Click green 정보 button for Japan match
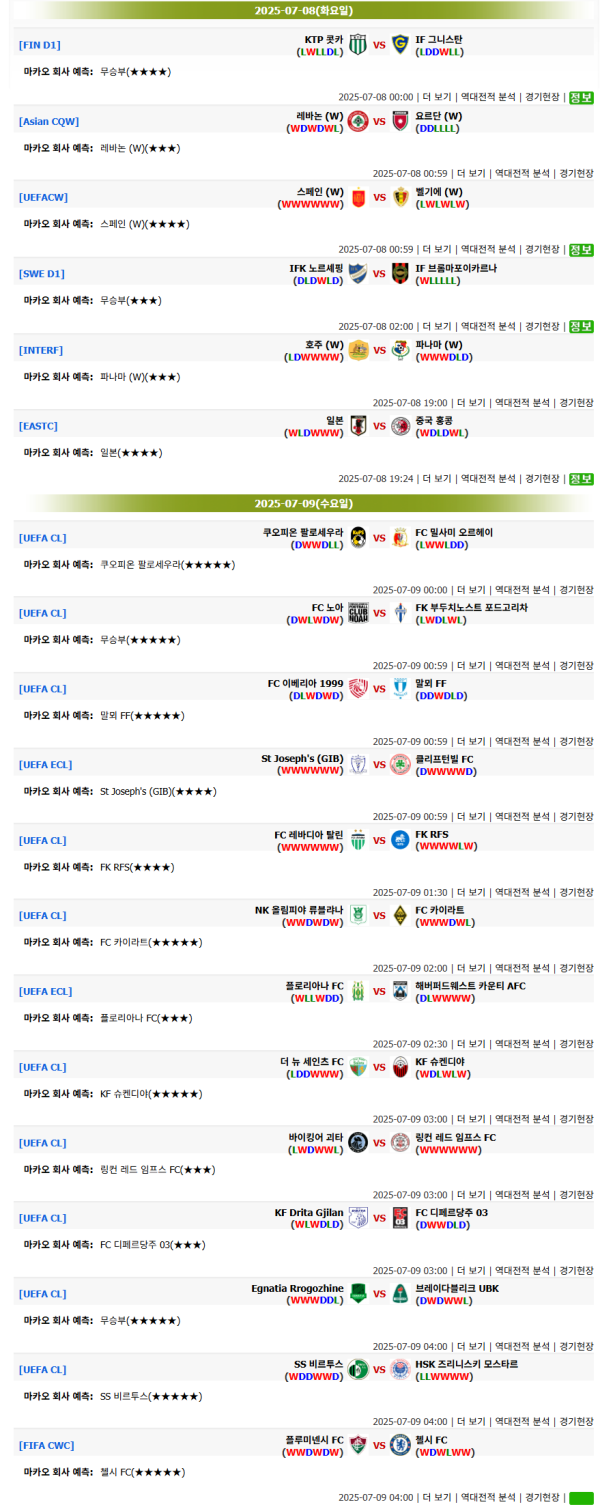The height and width of the screenshot is (1509, 600). pyautogui.click(x=581, y=479)
